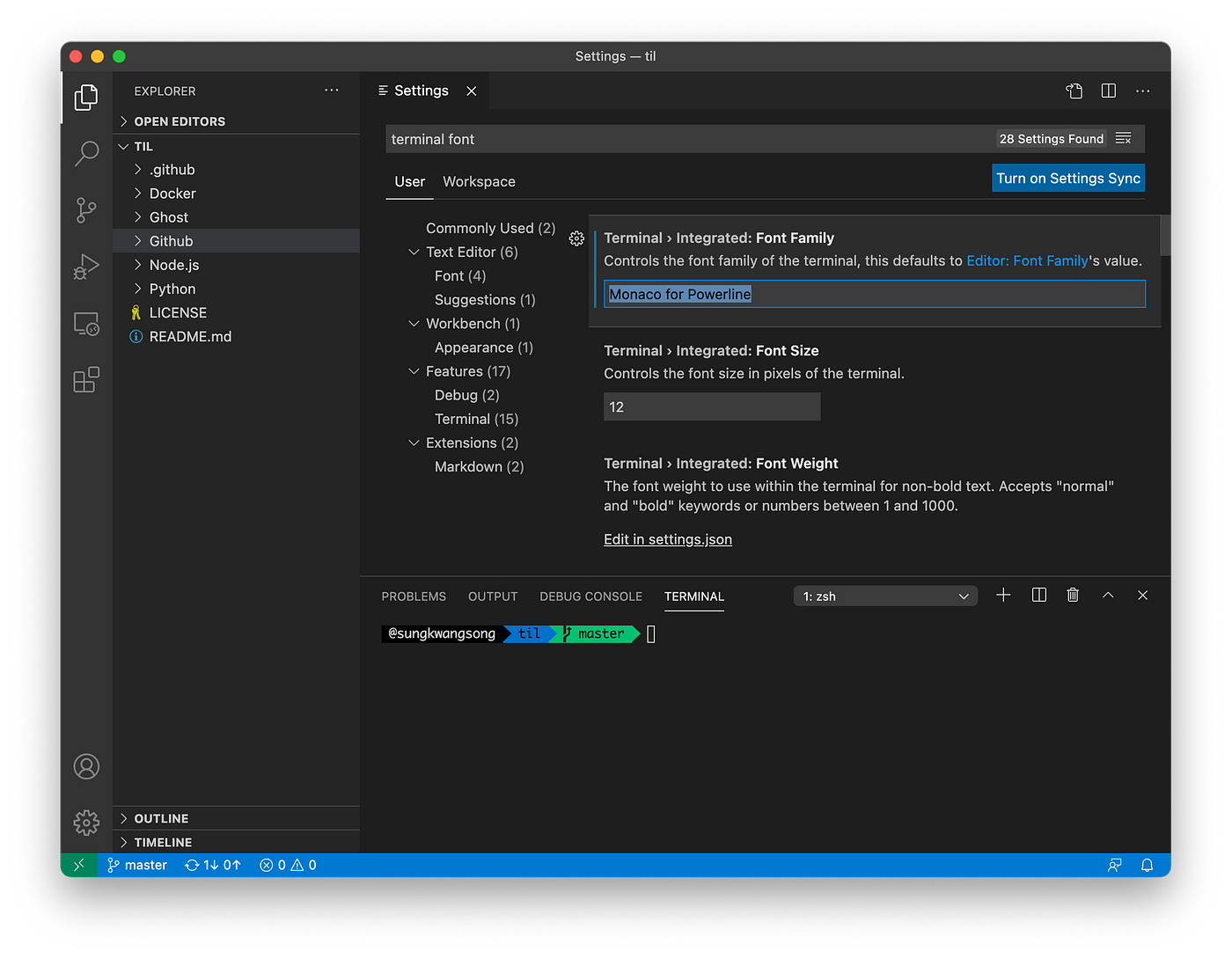Create a new terminal with plus icon

[x=1003, y=596]
